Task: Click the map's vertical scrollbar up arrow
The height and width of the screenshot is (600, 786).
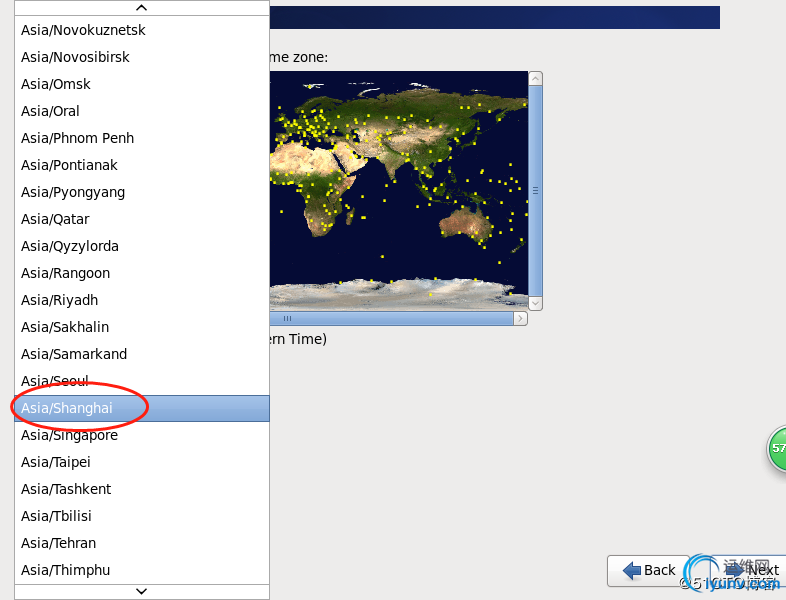Action: pyautogui.click(x=535, y=79)
